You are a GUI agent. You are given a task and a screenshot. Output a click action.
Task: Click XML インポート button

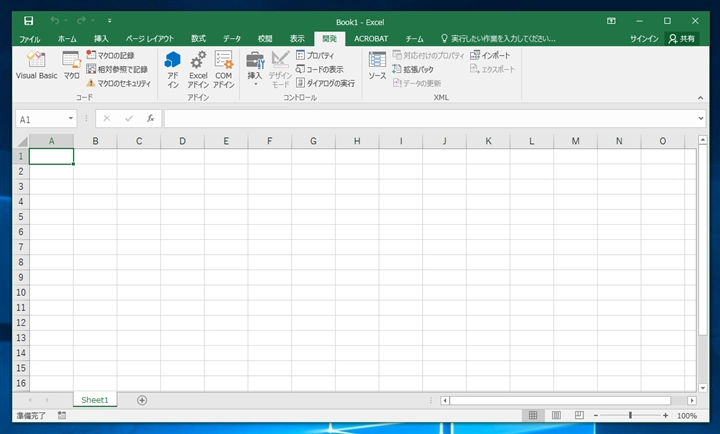[x=490, y=55]
